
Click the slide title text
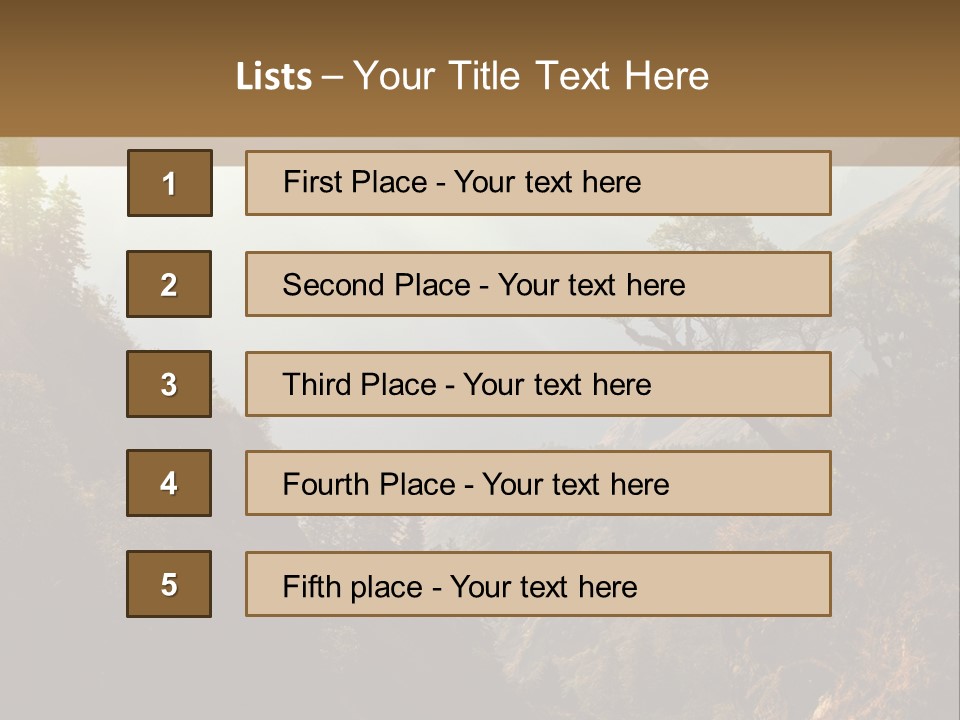[472, 76]
